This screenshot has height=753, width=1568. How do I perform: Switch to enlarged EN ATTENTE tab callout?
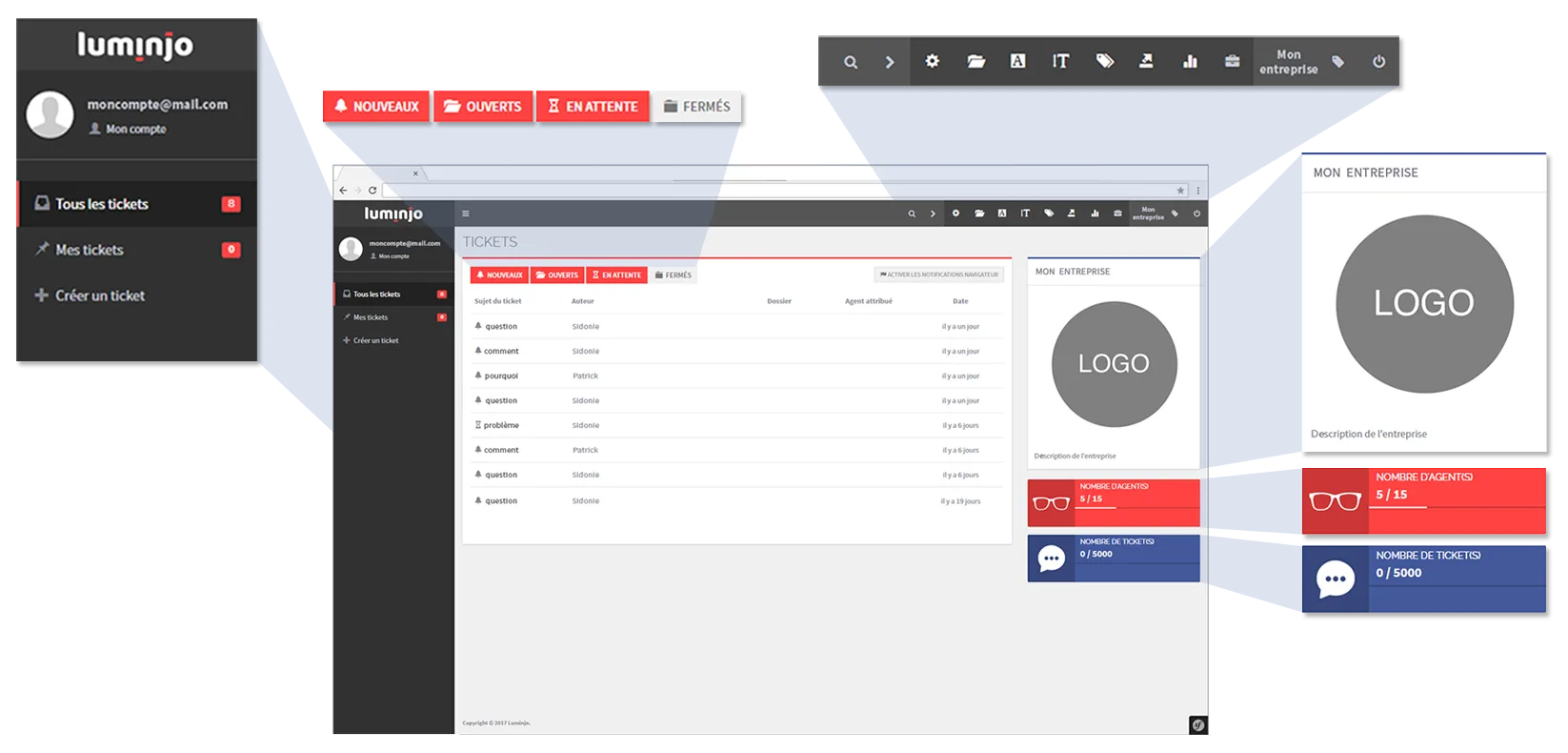pos(593,107)
